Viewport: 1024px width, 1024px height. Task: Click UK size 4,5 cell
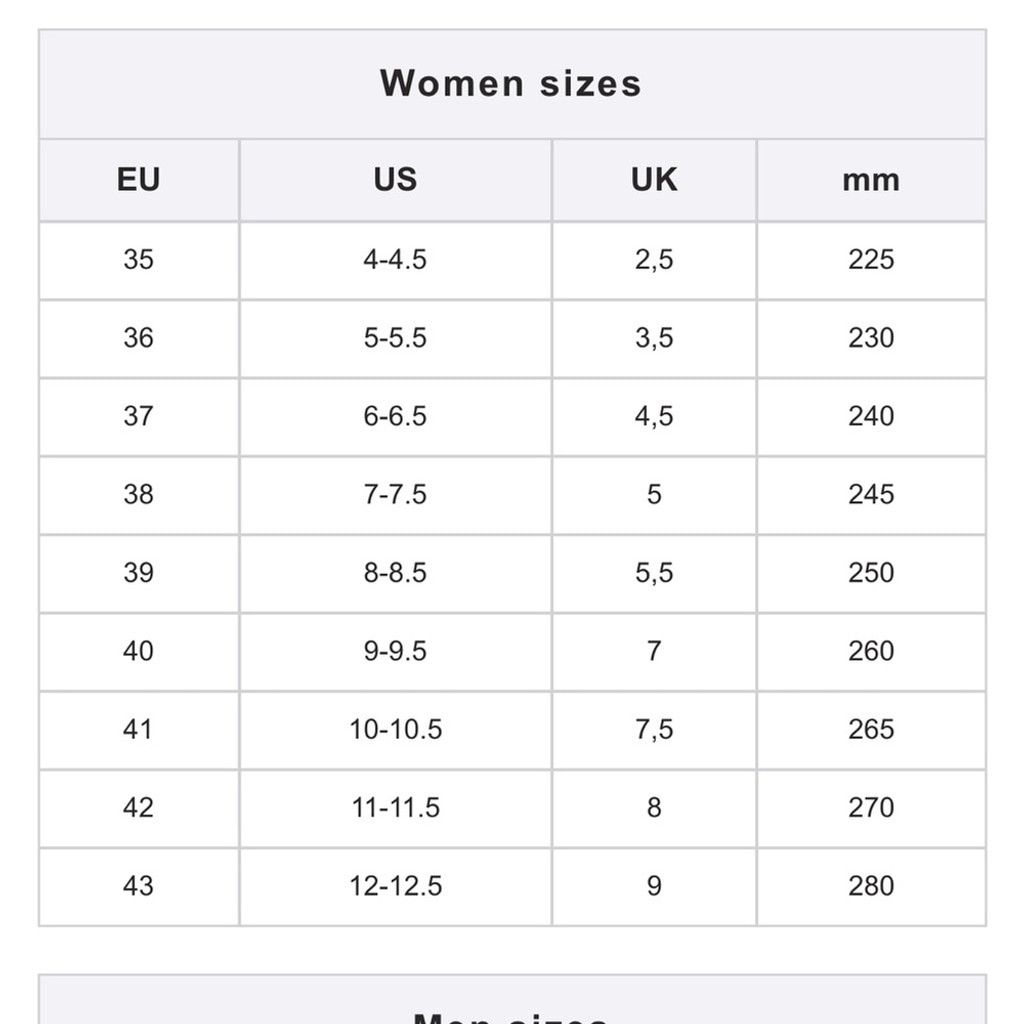click(654, 417)
